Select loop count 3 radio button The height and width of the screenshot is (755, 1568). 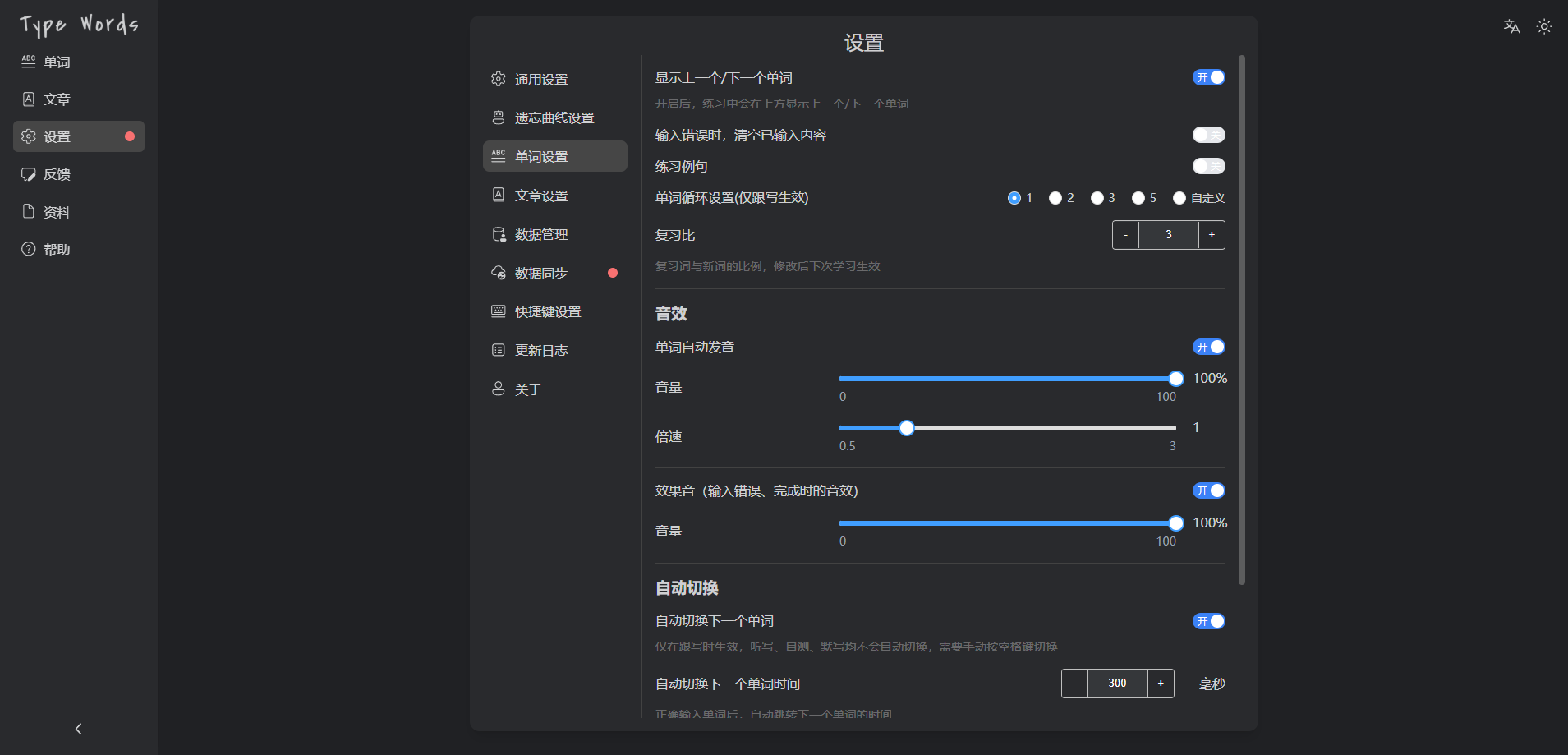point(1097,198)
